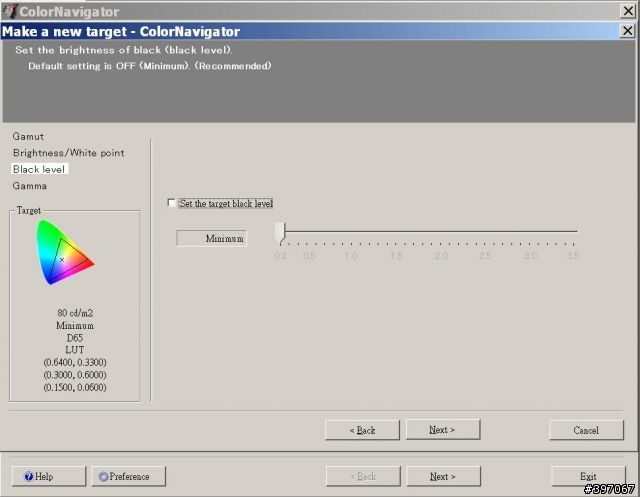Viewport: 640px width, 497px height.
Task: Open the Preference dialog
Action: pyautogui.click(x=129, y=476)
